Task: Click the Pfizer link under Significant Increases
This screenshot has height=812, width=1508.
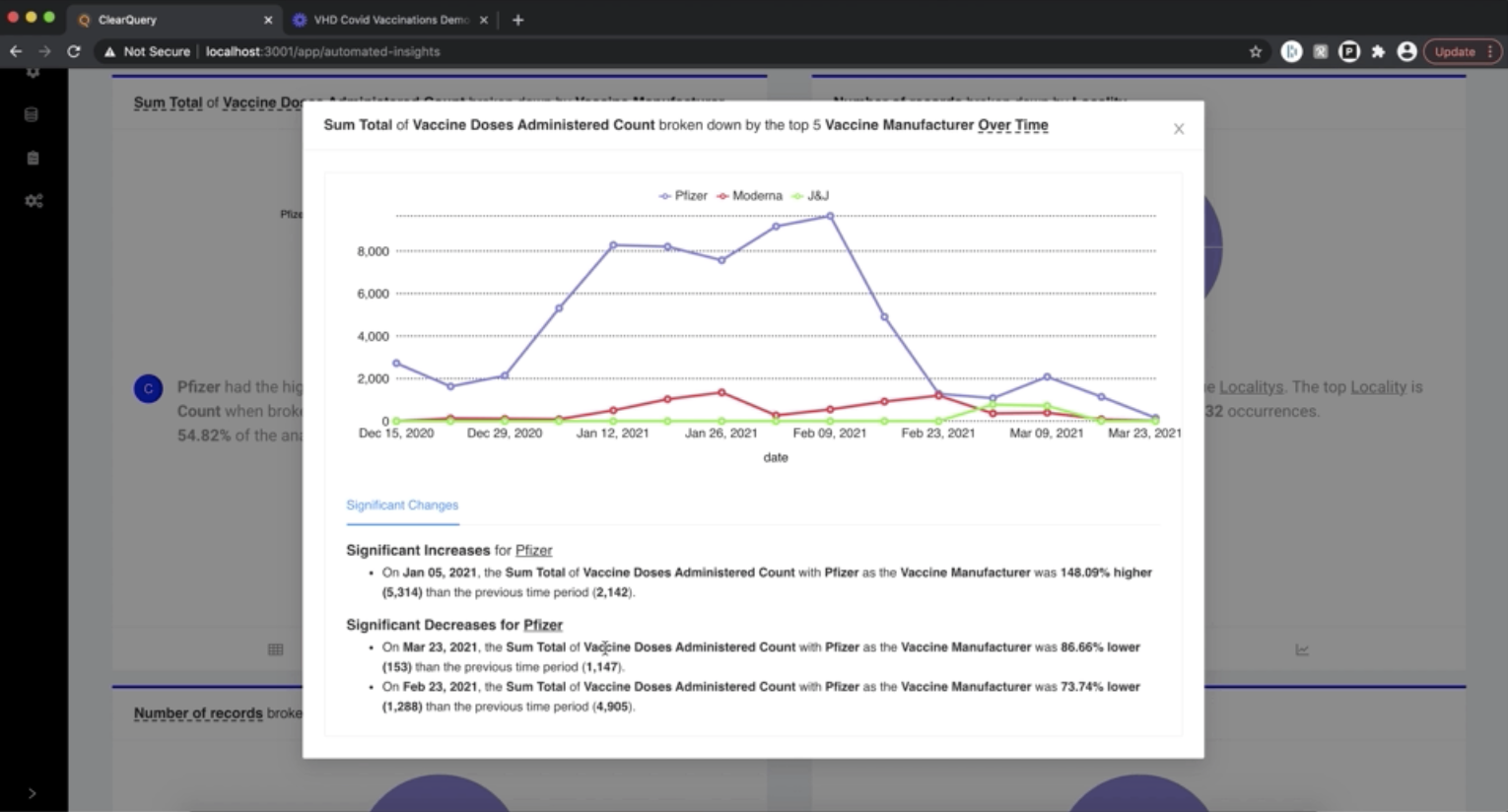Action: 534,551
